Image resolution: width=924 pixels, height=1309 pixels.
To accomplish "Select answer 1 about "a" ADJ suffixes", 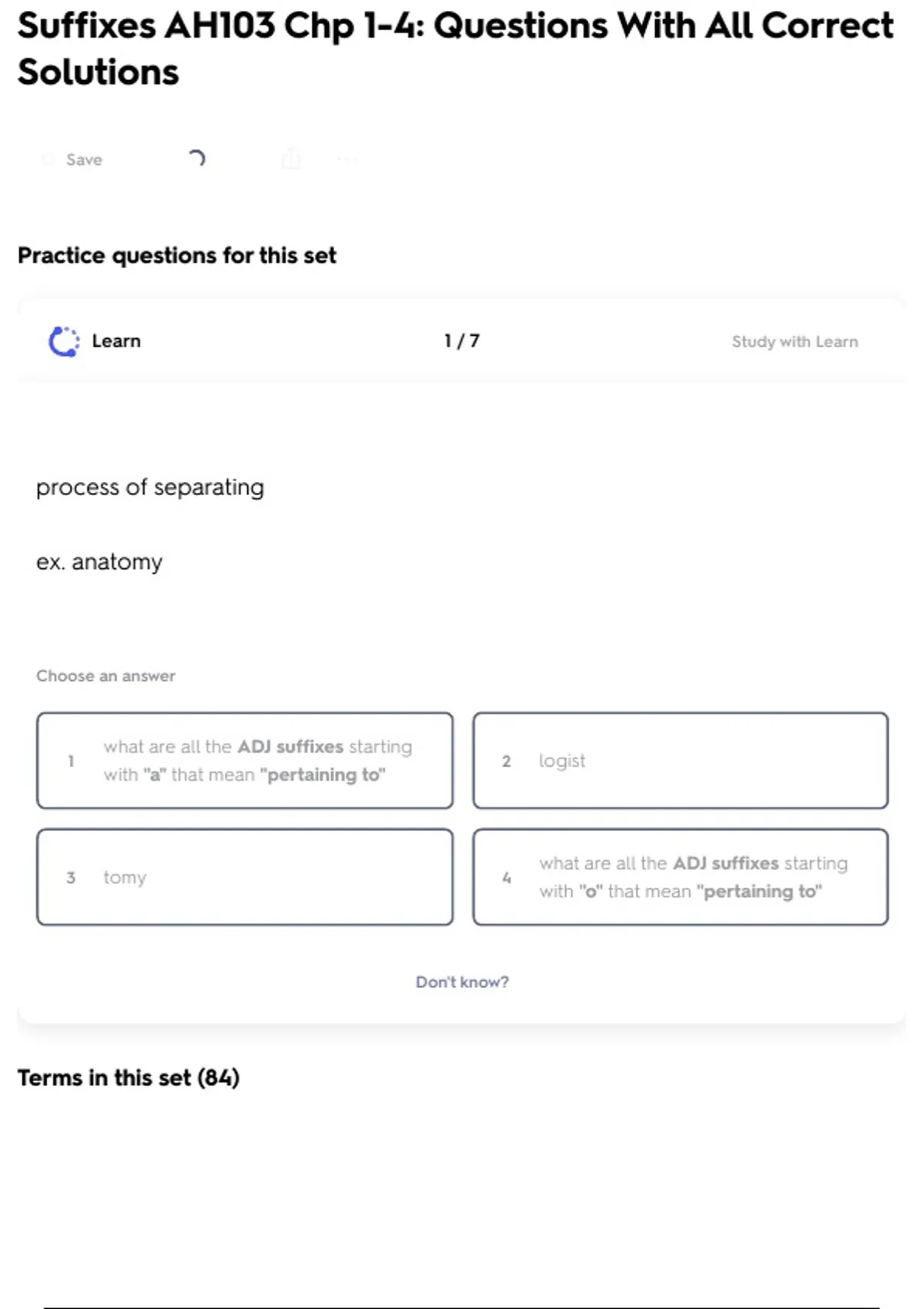I will 245,761.
